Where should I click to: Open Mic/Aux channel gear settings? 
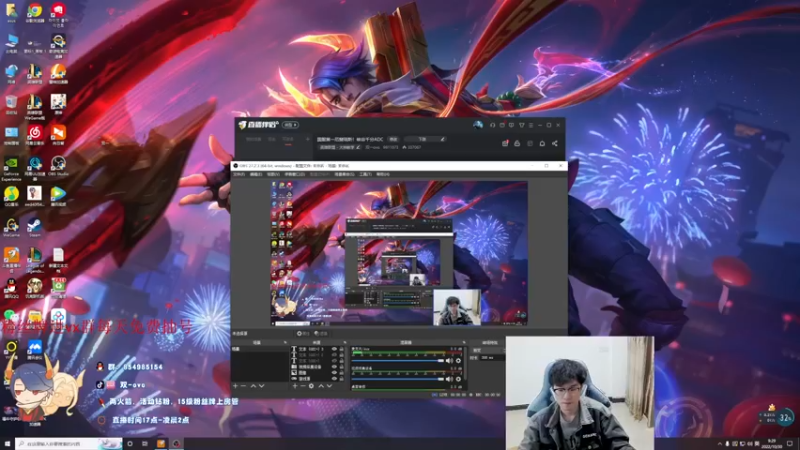[x=458, y=361]
